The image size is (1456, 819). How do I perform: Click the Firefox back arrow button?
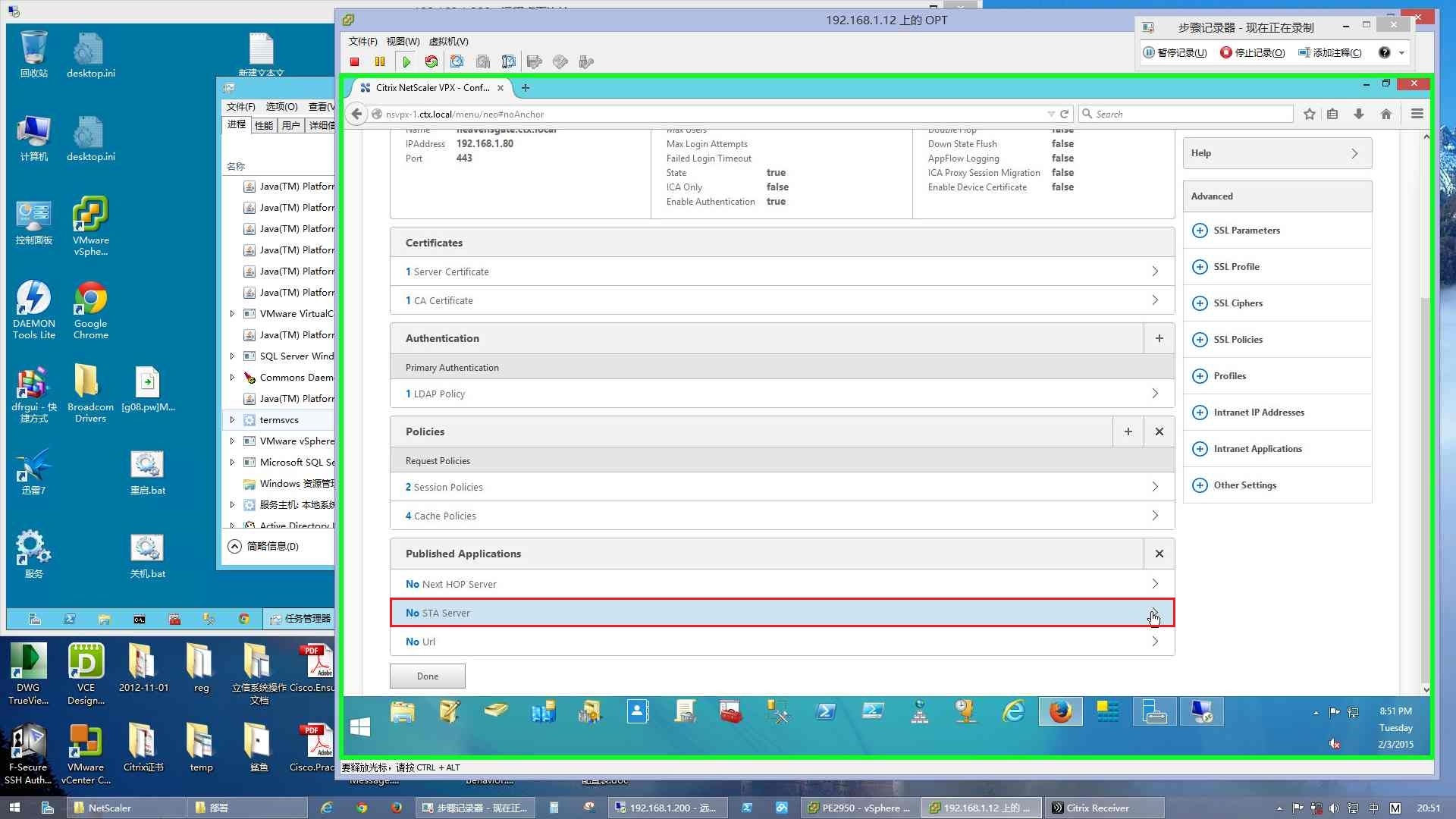[356, 114]
